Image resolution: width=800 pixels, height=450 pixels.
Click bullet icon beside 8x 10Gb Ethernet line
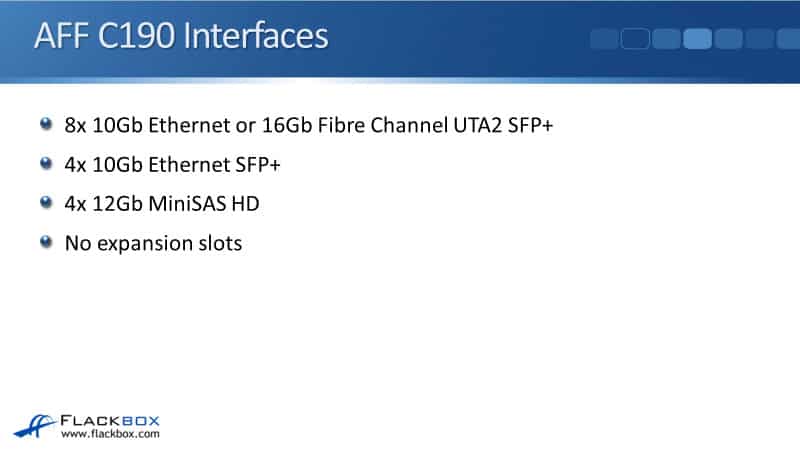(x=46, y=125)
